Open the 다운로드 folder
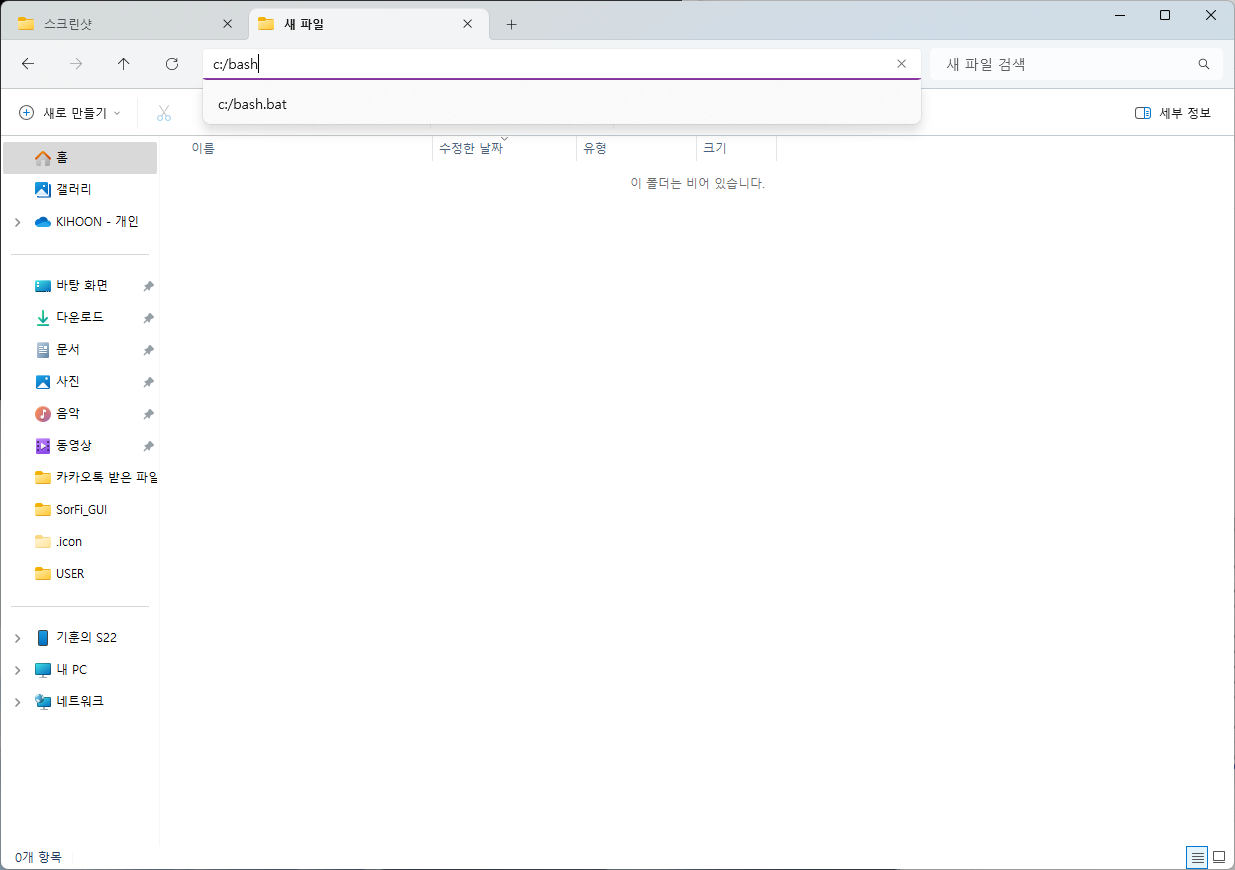Viewport: 1235px width, 870px height. (80, 318)
